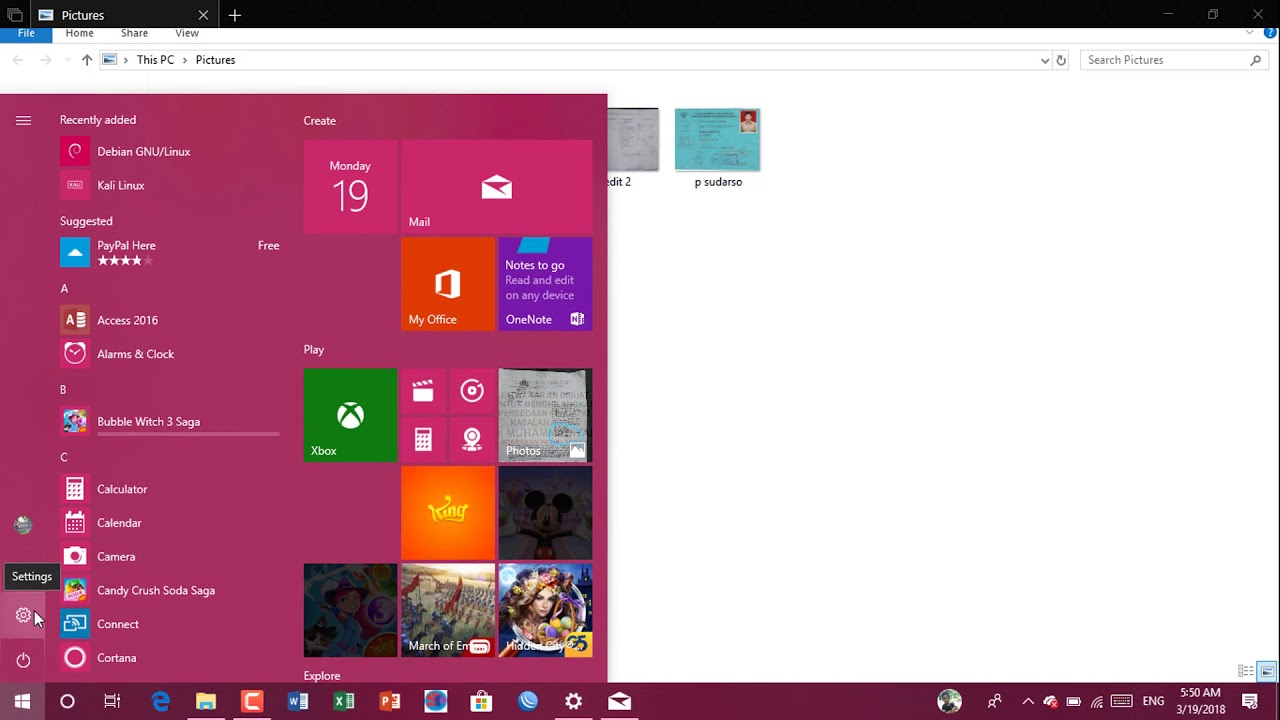Switch to Home ribbon tab

point(80,33)
